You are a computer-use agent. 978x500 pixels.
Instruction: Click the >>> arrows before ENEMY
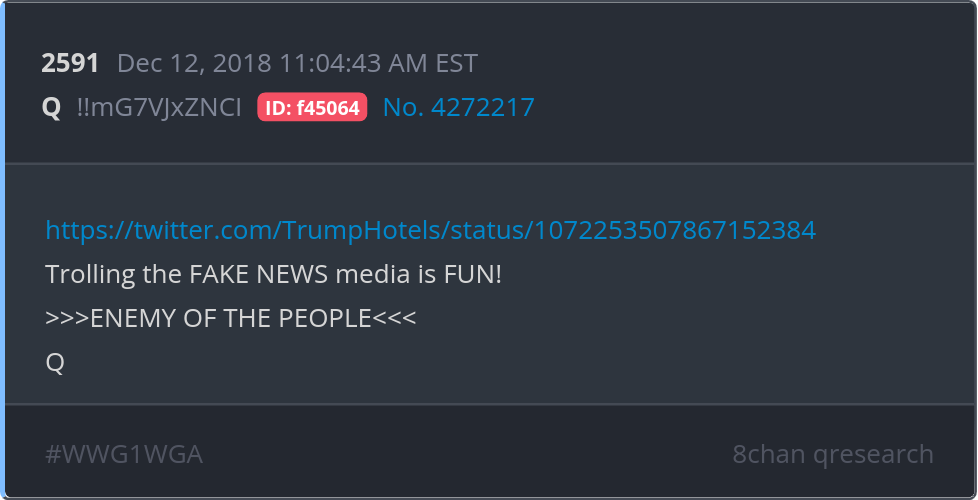click(67, 318)
